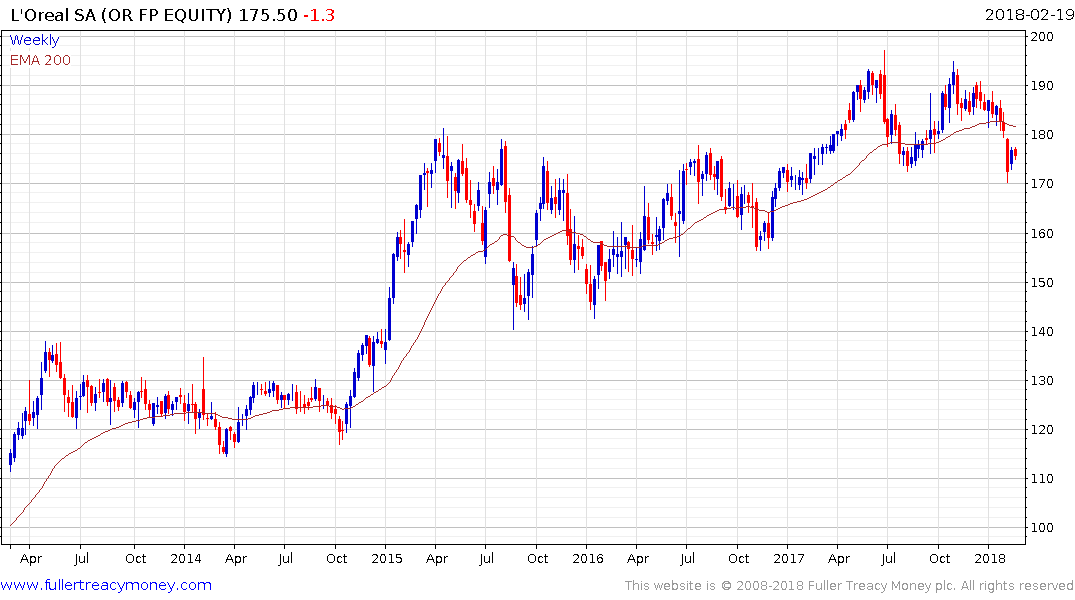Click the 200 price axis label

tap(1041, 36)
